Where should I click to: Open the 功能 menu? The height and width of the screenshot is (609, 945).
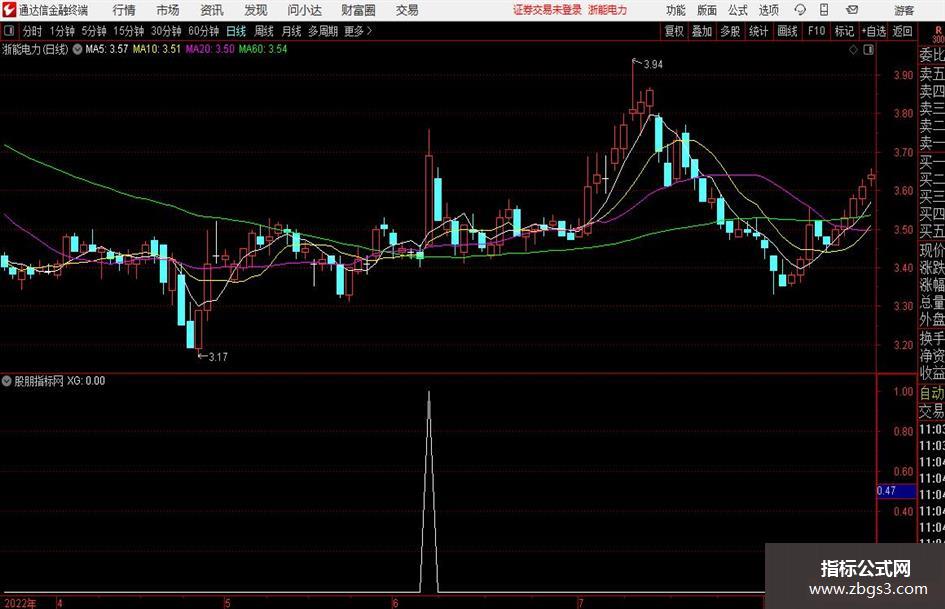tap(676, 10)
